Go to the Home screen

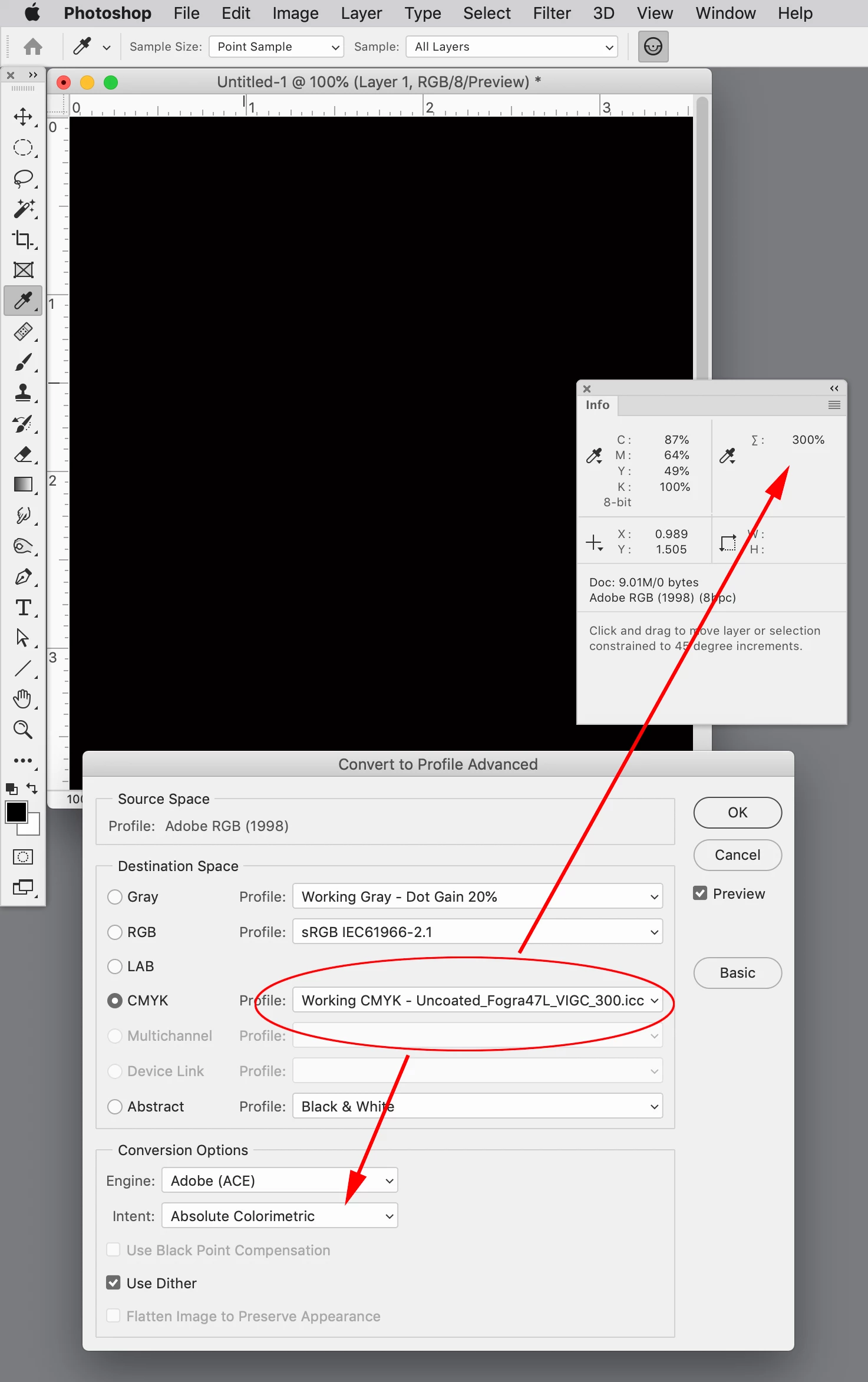[x=33, y=46]
